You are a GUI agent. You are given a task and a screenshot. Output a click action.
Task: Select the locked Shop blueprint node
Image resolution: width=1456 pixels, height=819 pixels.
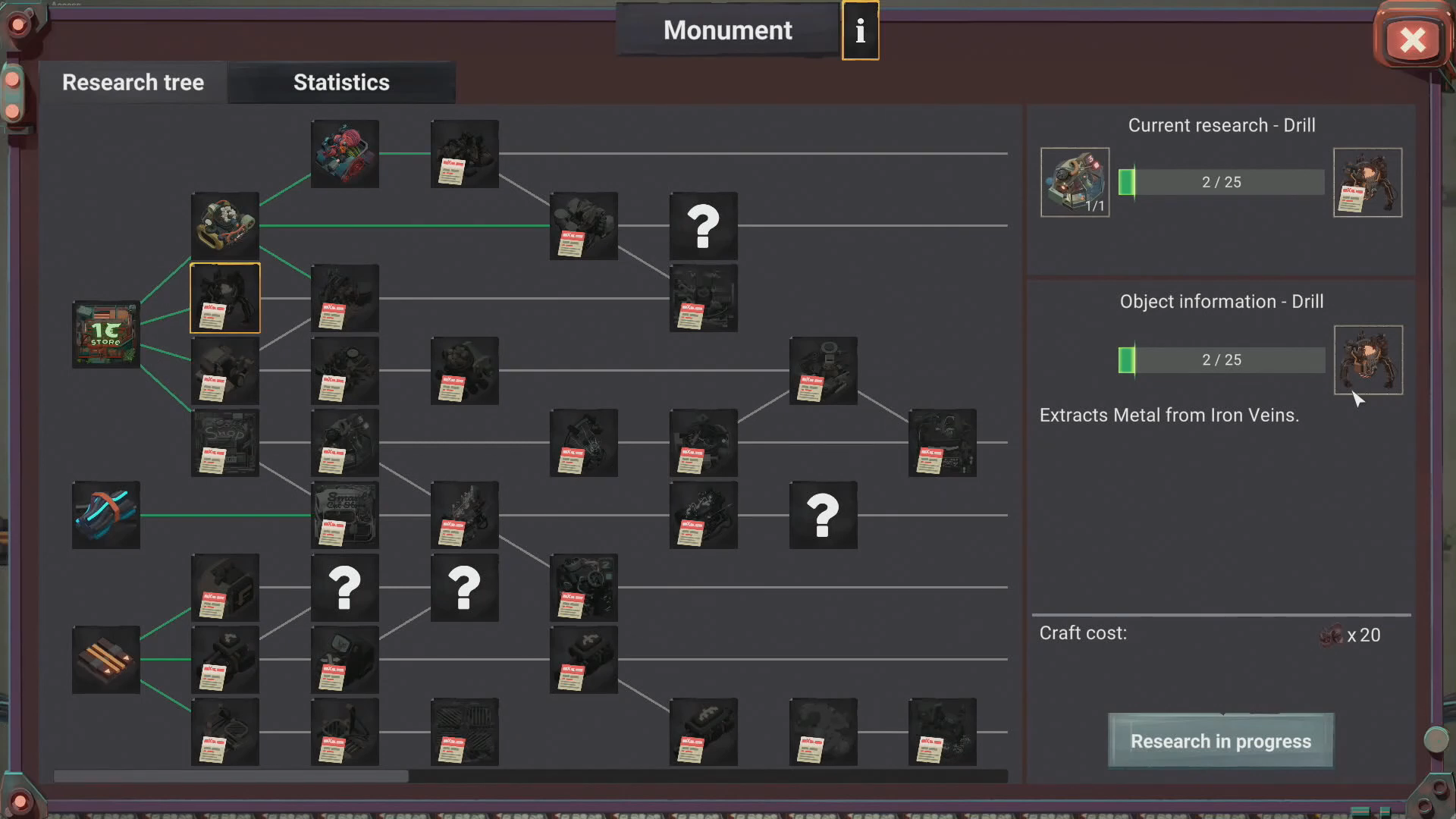pos(225,443)
